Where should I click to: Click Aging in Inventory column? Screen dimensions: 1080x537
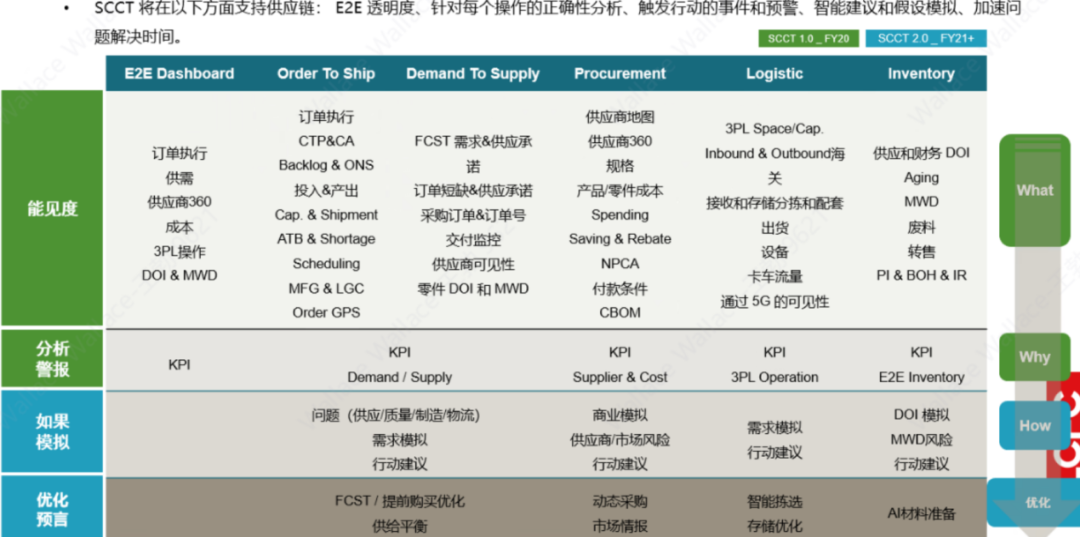921,178
